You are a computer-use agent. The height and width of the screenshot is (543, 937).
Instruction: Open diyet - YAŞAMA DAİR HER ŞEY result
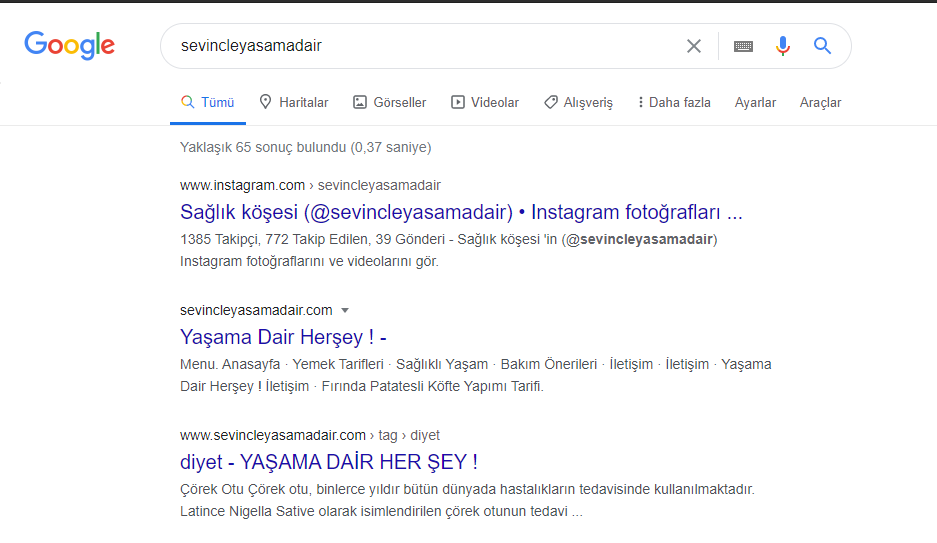pyautogui.click(x=329, y=462)
